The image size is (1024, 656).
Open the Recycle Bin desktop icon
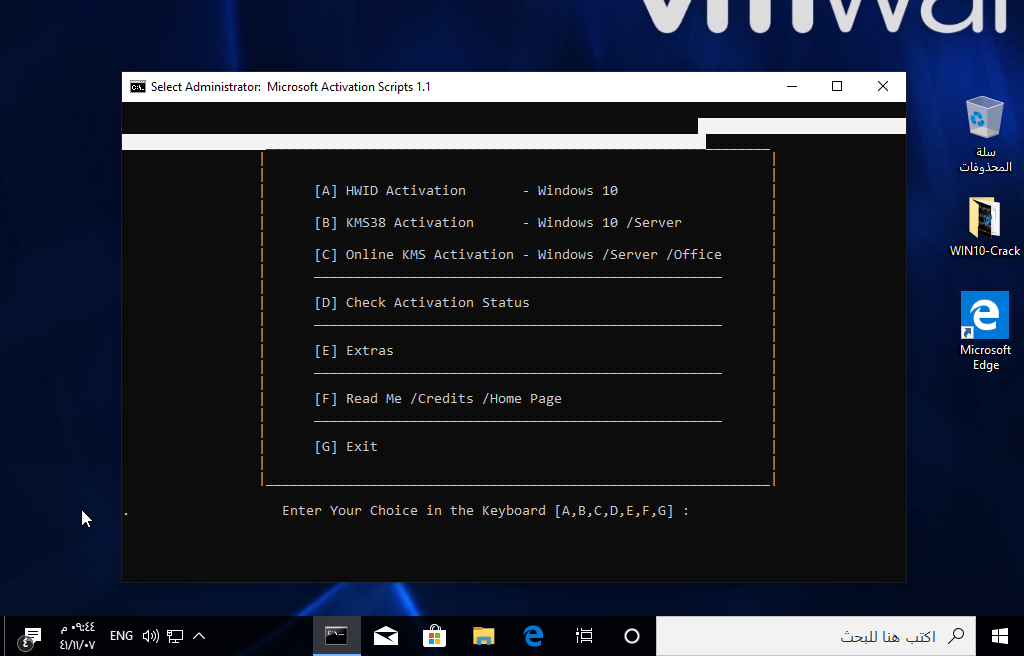(985, 135)
